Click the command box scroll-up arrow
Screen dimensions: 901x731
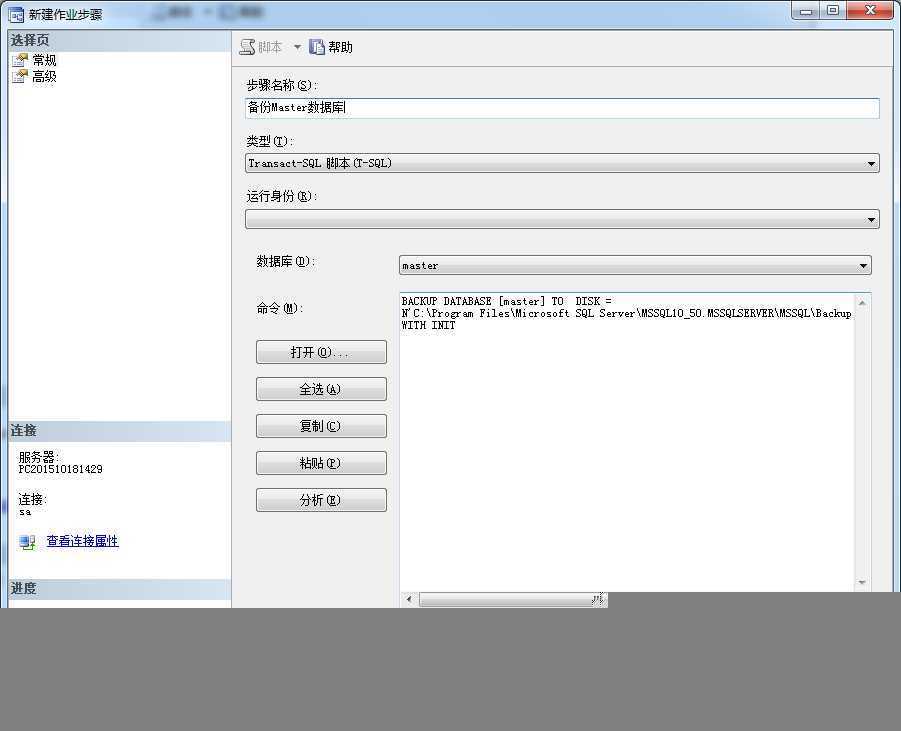pos(863,302)
